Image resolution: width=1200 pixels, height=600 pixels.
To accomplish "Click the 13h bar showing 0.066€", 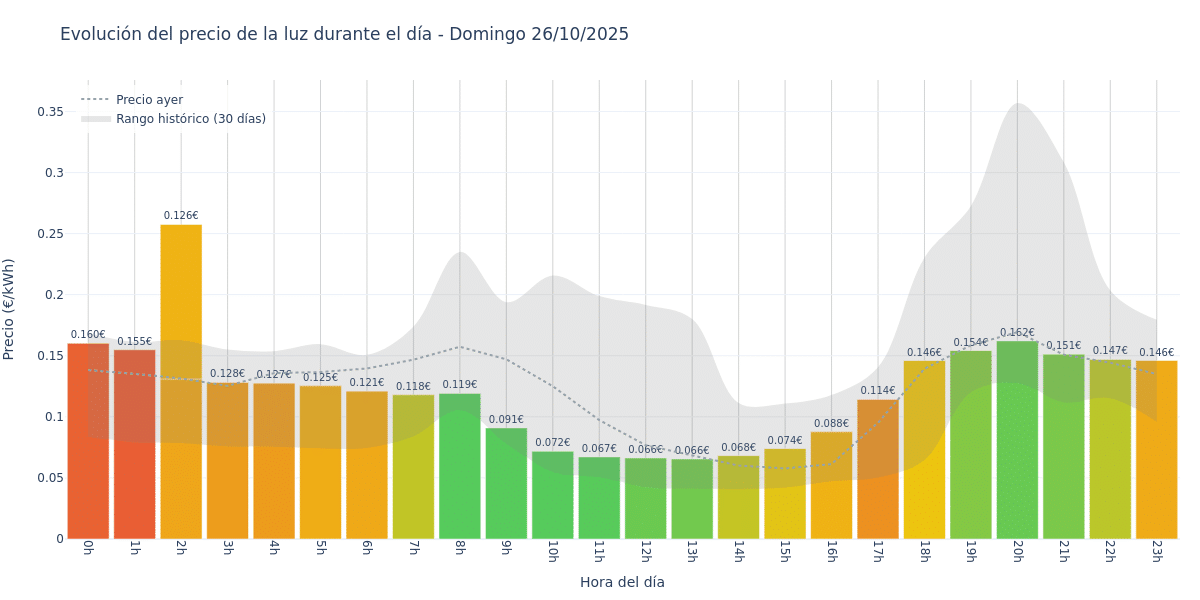I will click(692, 500).
